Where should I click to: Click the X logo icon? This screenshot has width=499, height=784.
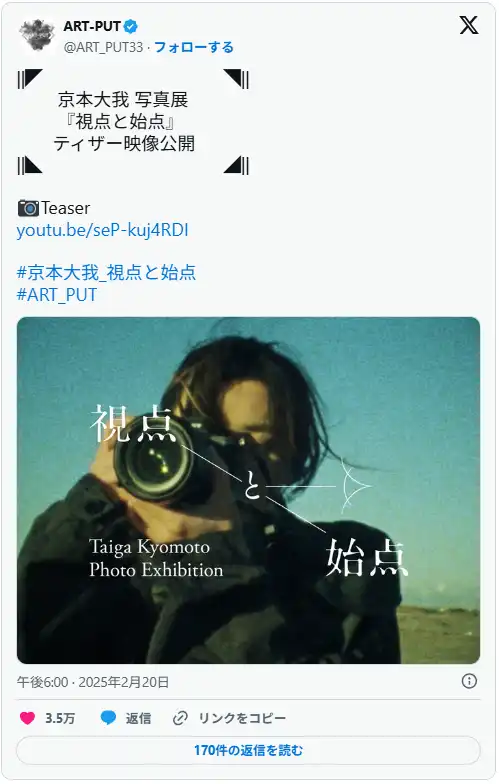point(468,24)
